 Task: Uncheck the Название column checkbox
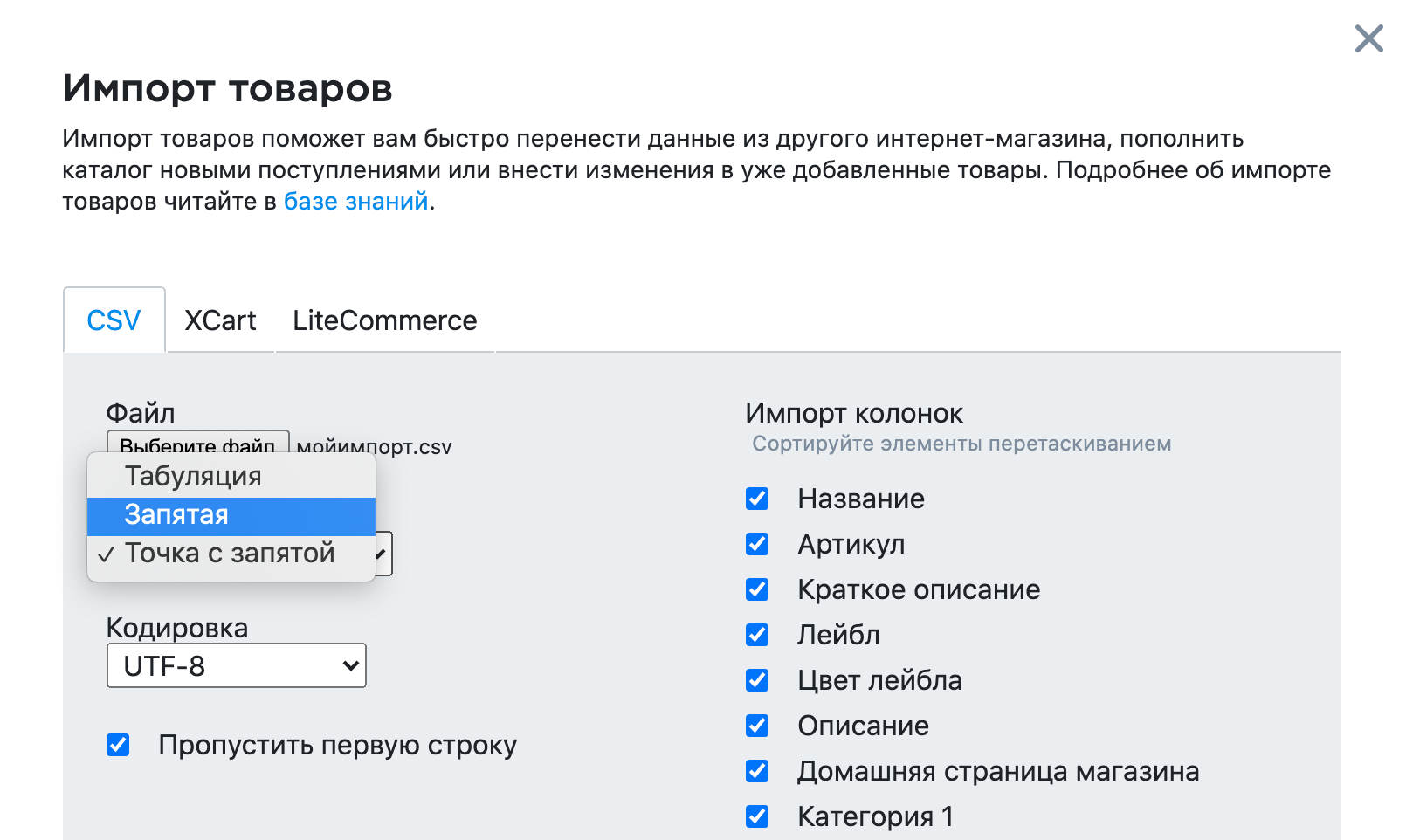coord(757,499)
